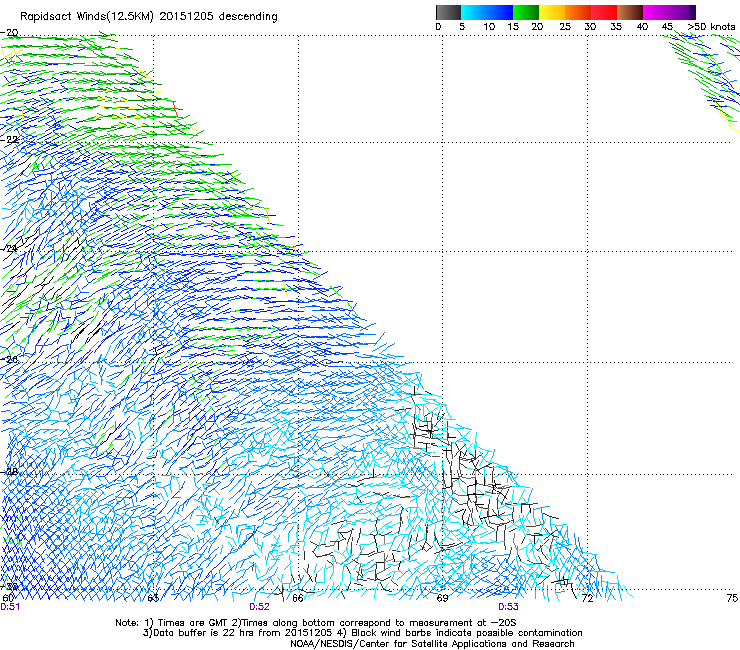The image size is (740, 650).
Task: Click the brown 35-40 knots legend segment
Action: 630,12
